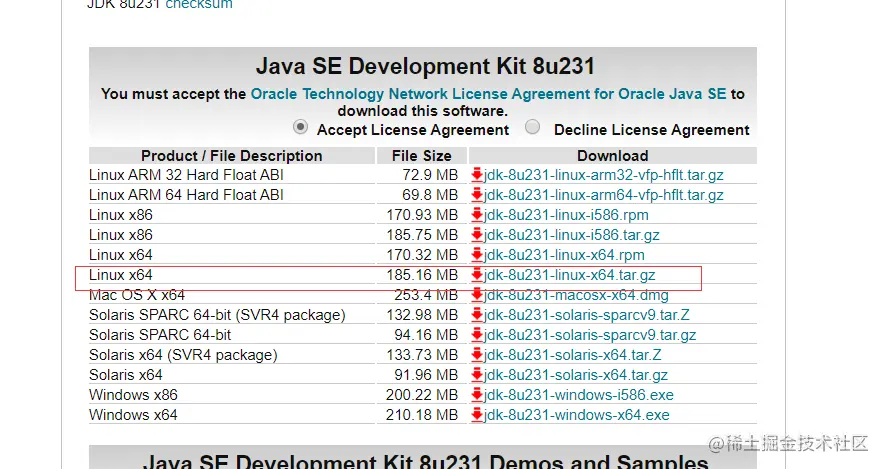Download jdk-8u231-linux-x64.tar.gz link
The image size is (884, 469).
click(569, 275)
